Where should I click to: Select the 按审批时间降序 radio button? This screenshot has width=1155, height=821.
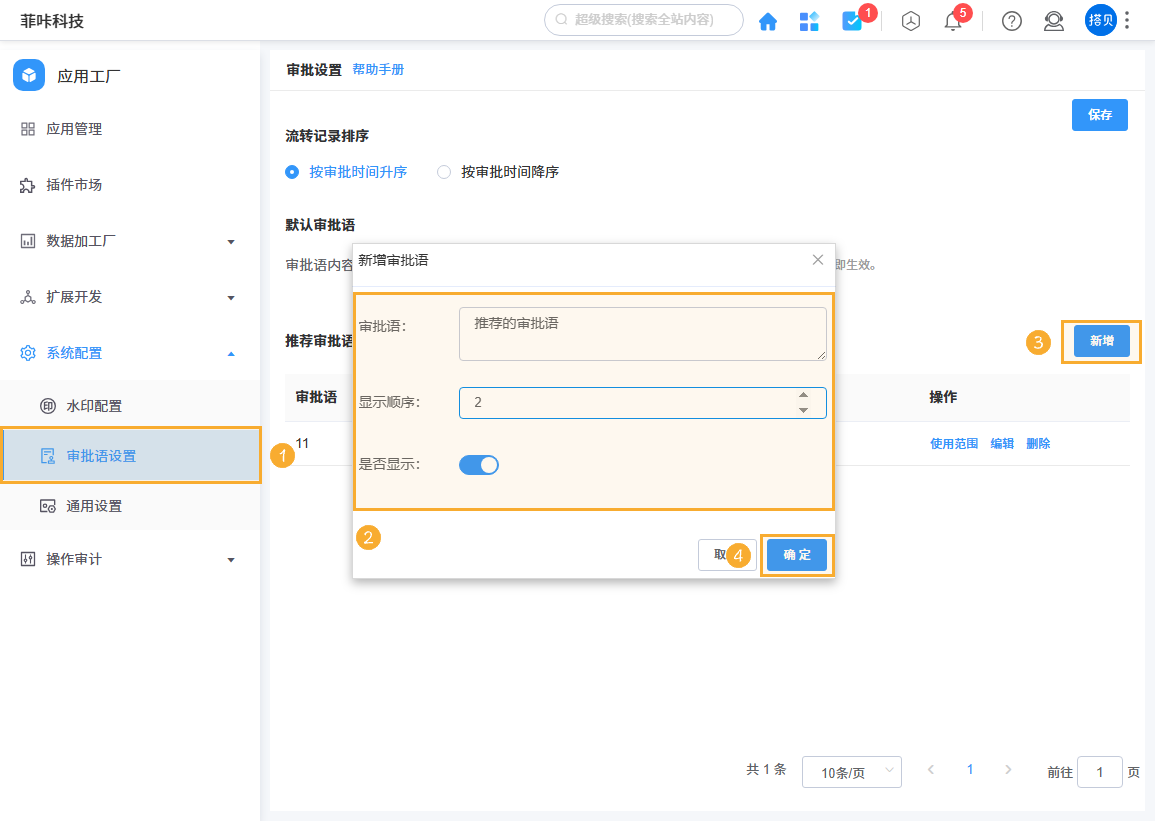(443, 172)
